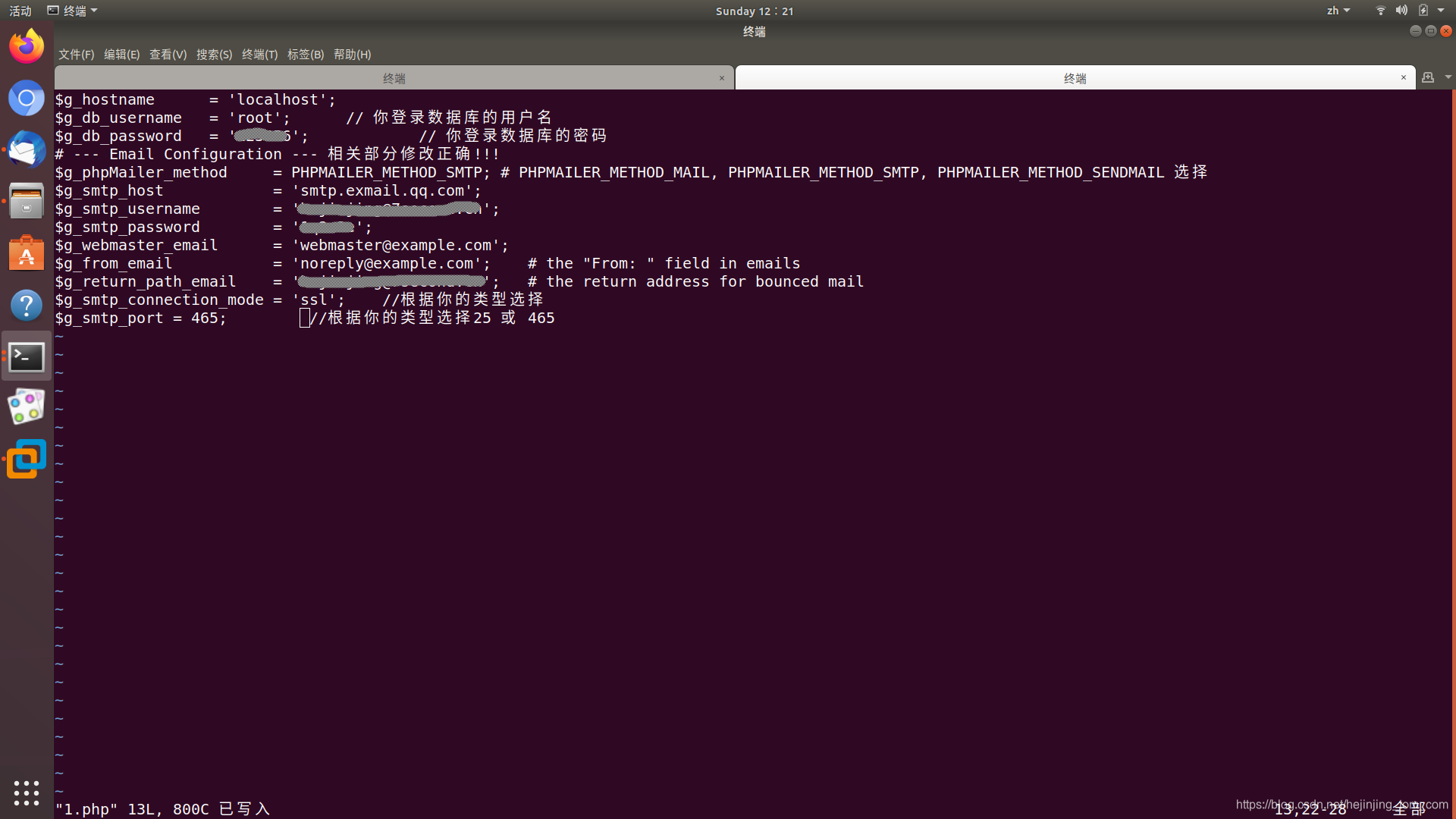Screen dimensions: 1456x819
Task: Open the 终端 app menu in top bar
Action: (x=73, y=11)
